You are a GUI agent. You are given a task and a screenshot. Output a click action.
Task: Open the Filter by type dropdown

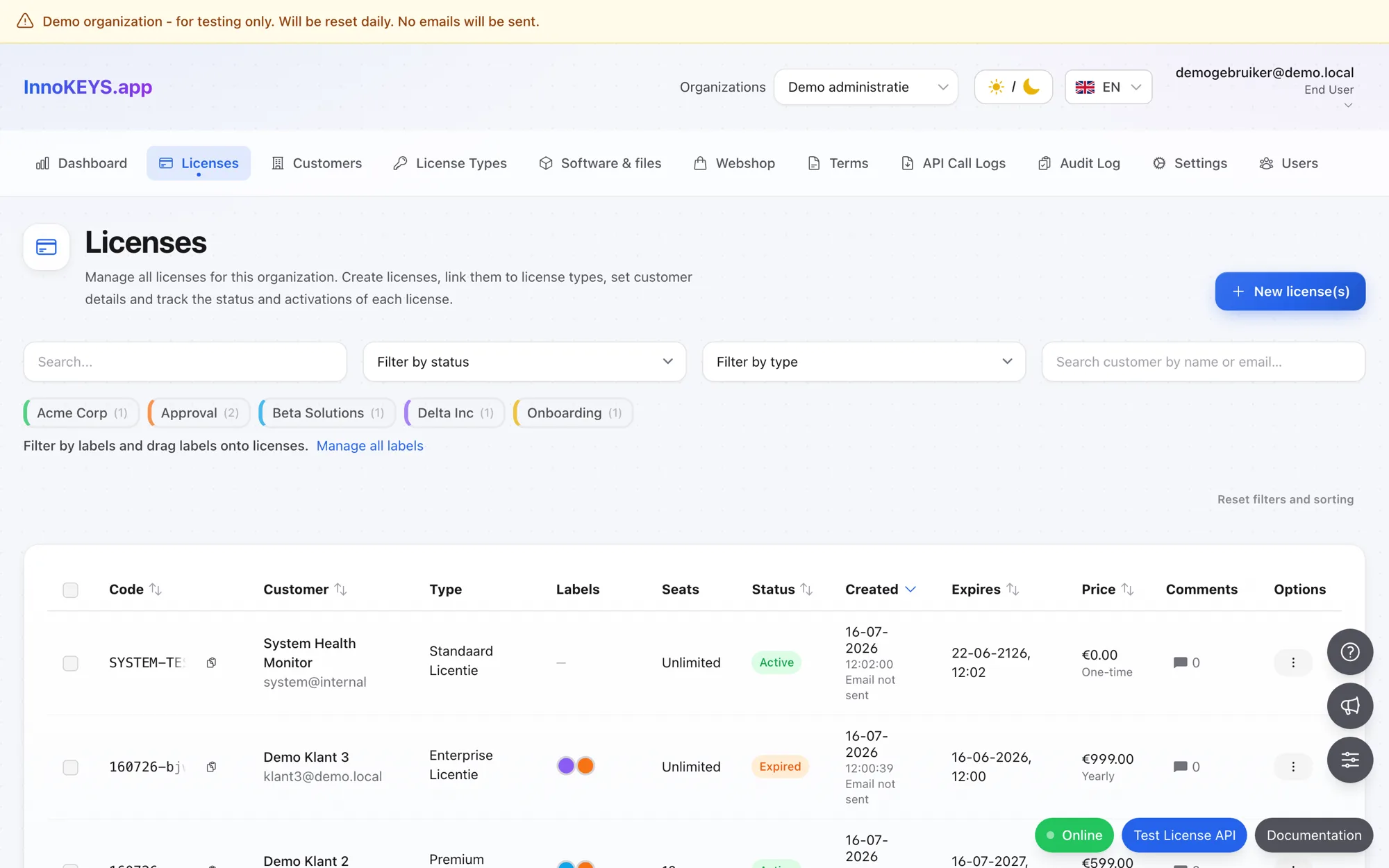click(x=864, y=362)
